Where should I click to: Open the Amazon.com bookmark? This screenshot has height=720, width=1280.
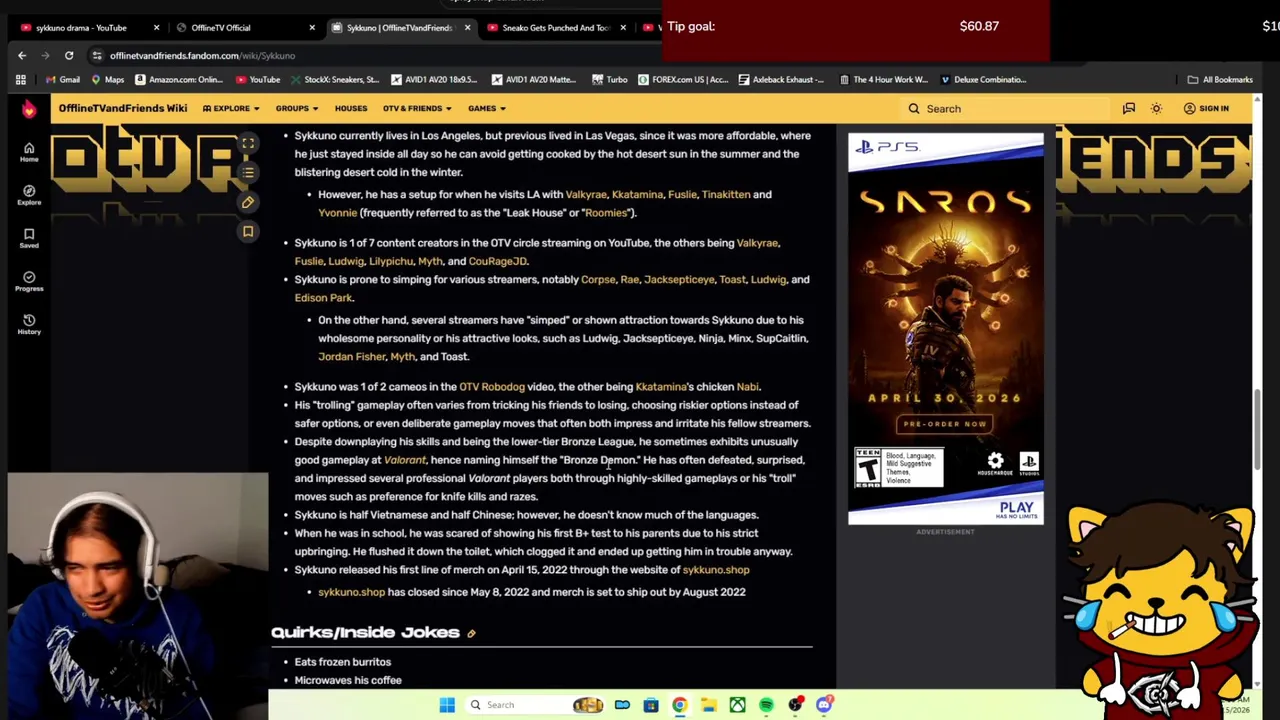(179, 80)
